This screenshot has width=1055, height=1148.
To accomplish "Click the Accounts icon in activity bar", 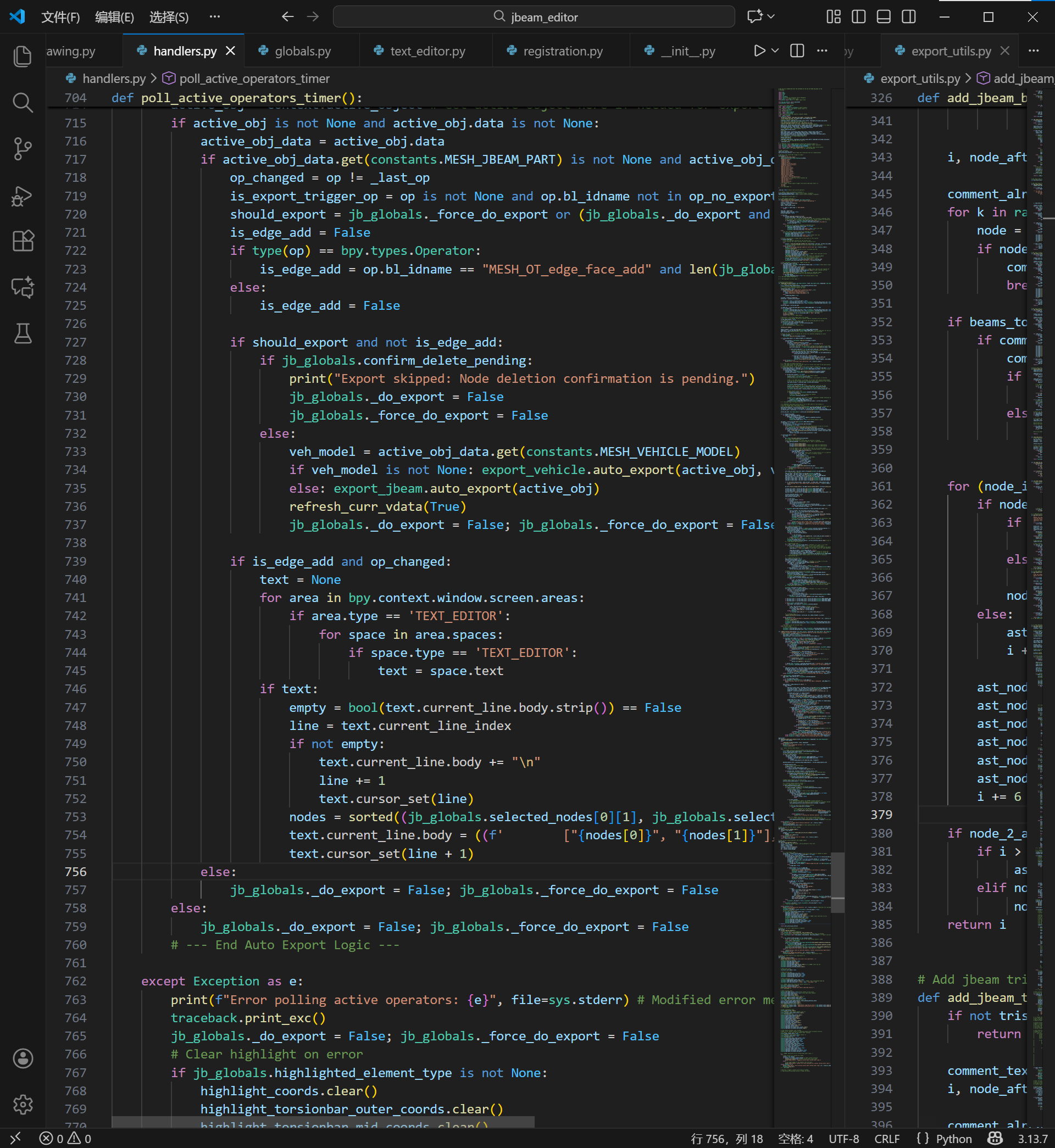I will tap(23, 1058).
